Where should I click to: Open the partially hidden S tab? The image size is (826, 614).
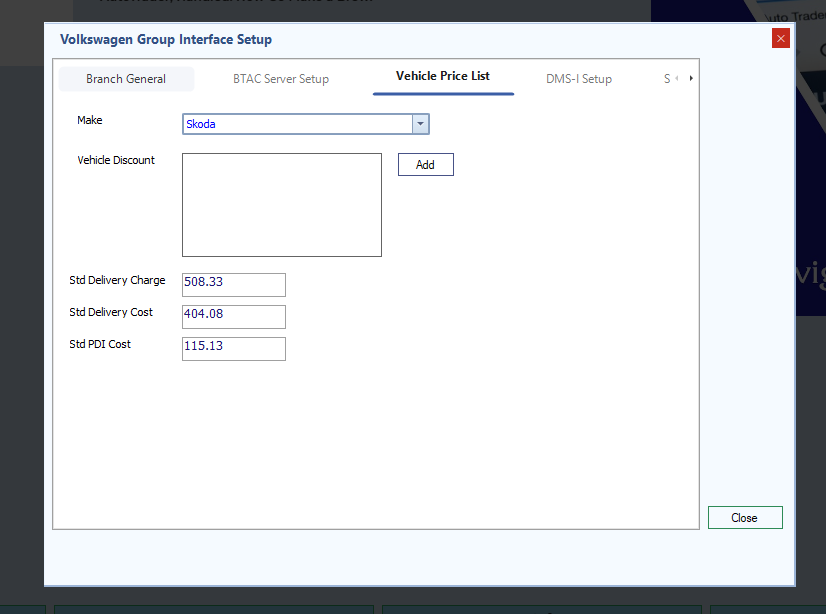pyautogui.click(x=667, y=79)
